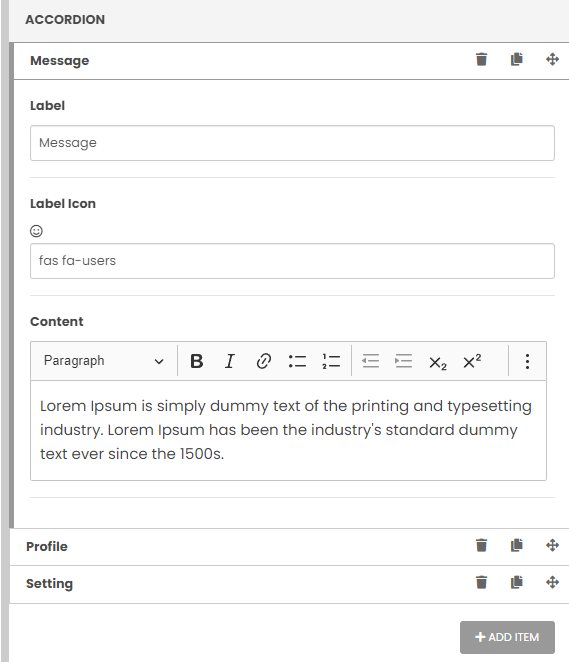Click the move handle of Setting item
This screenshot has width=569, height=662.
[x=552, y=583]
